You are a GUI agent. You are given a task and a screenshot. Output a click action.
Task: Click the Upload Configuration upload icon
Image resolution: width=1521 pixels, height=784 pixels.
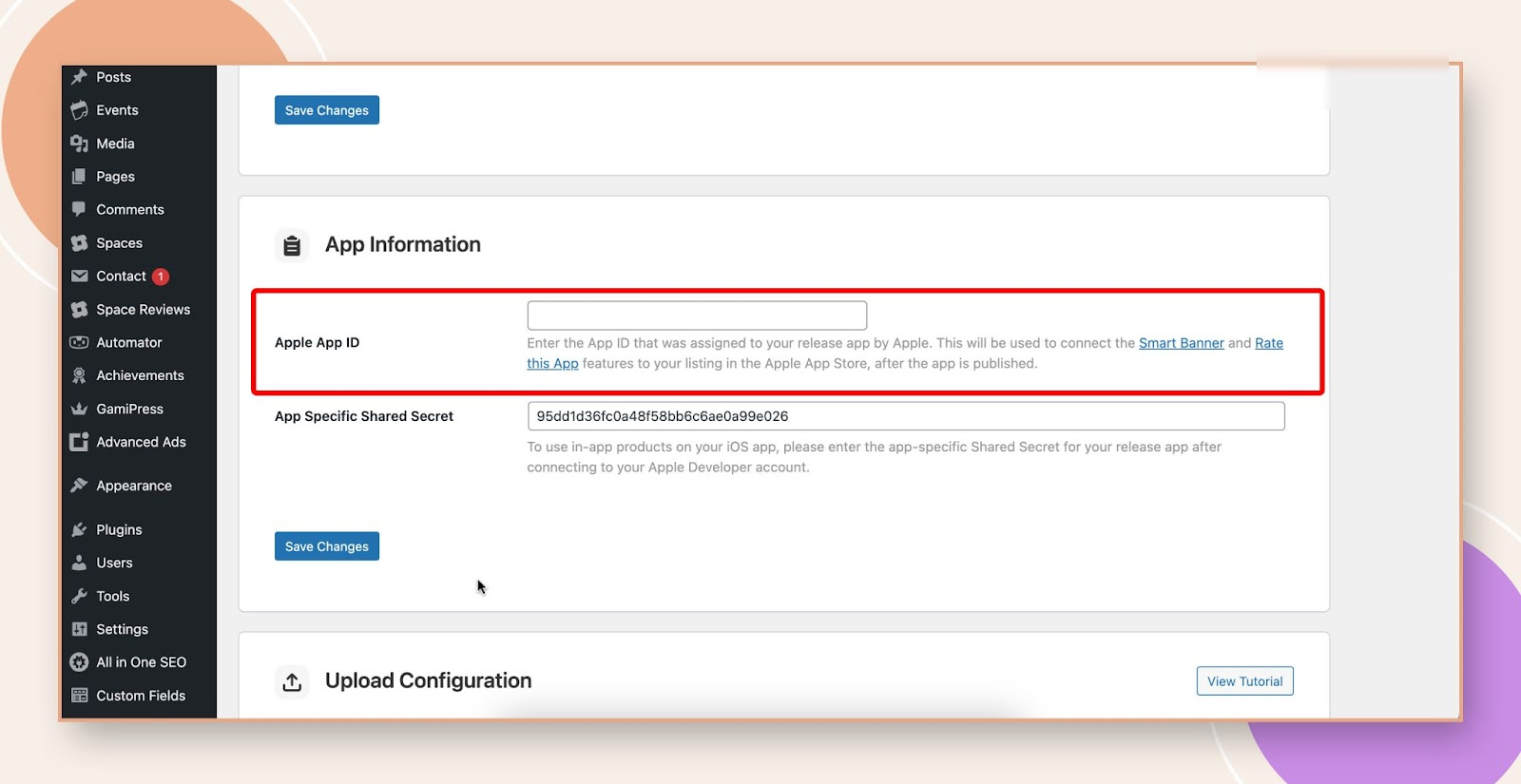click(x=292, y=681)
